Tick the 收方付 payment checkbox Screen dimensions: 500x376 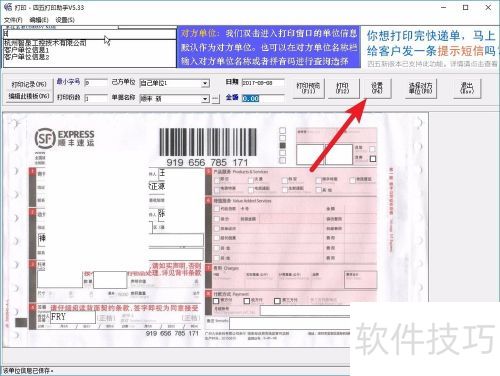point(247,301)
